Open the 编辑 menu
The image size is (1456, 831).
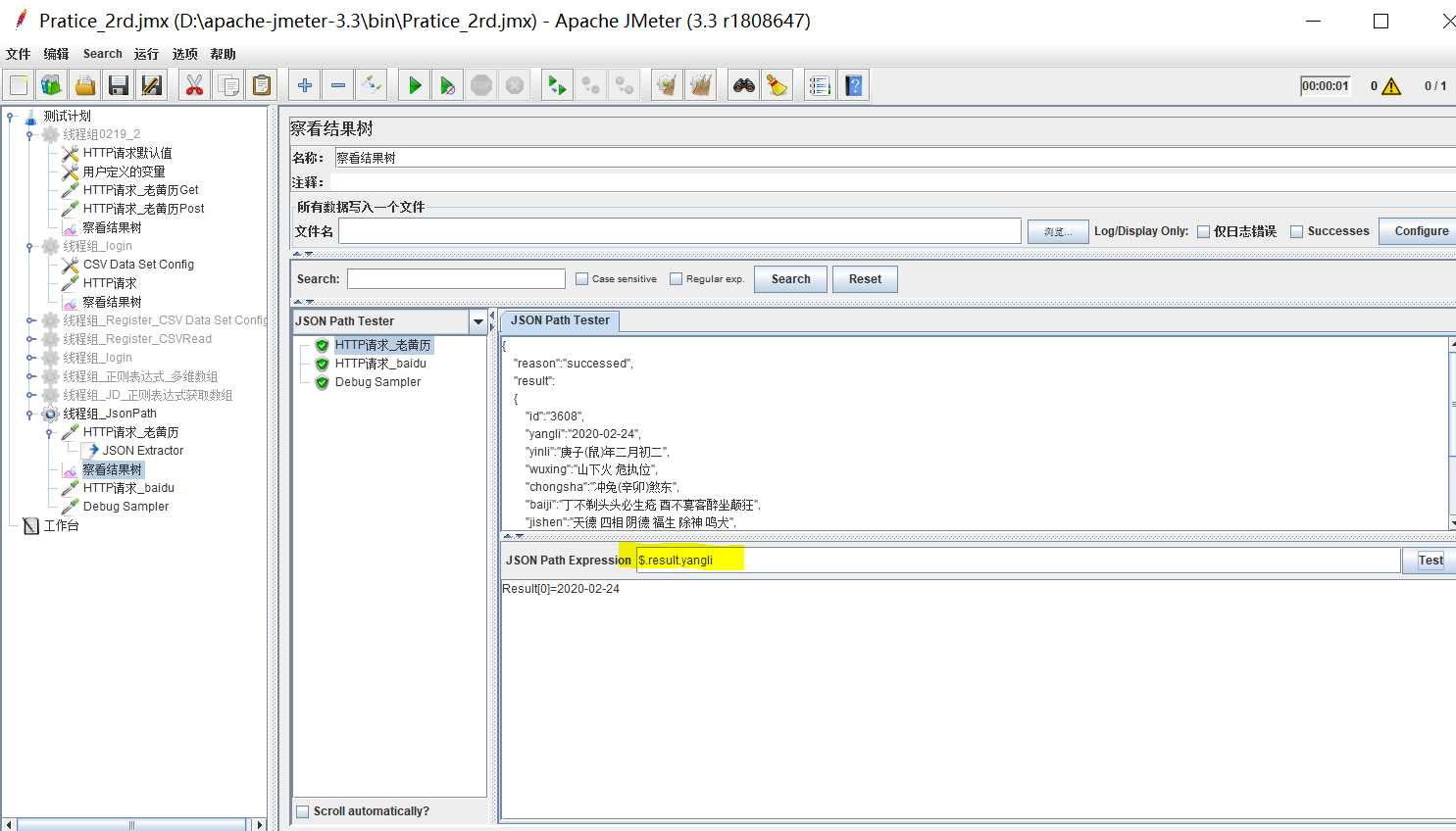point(56,54)
